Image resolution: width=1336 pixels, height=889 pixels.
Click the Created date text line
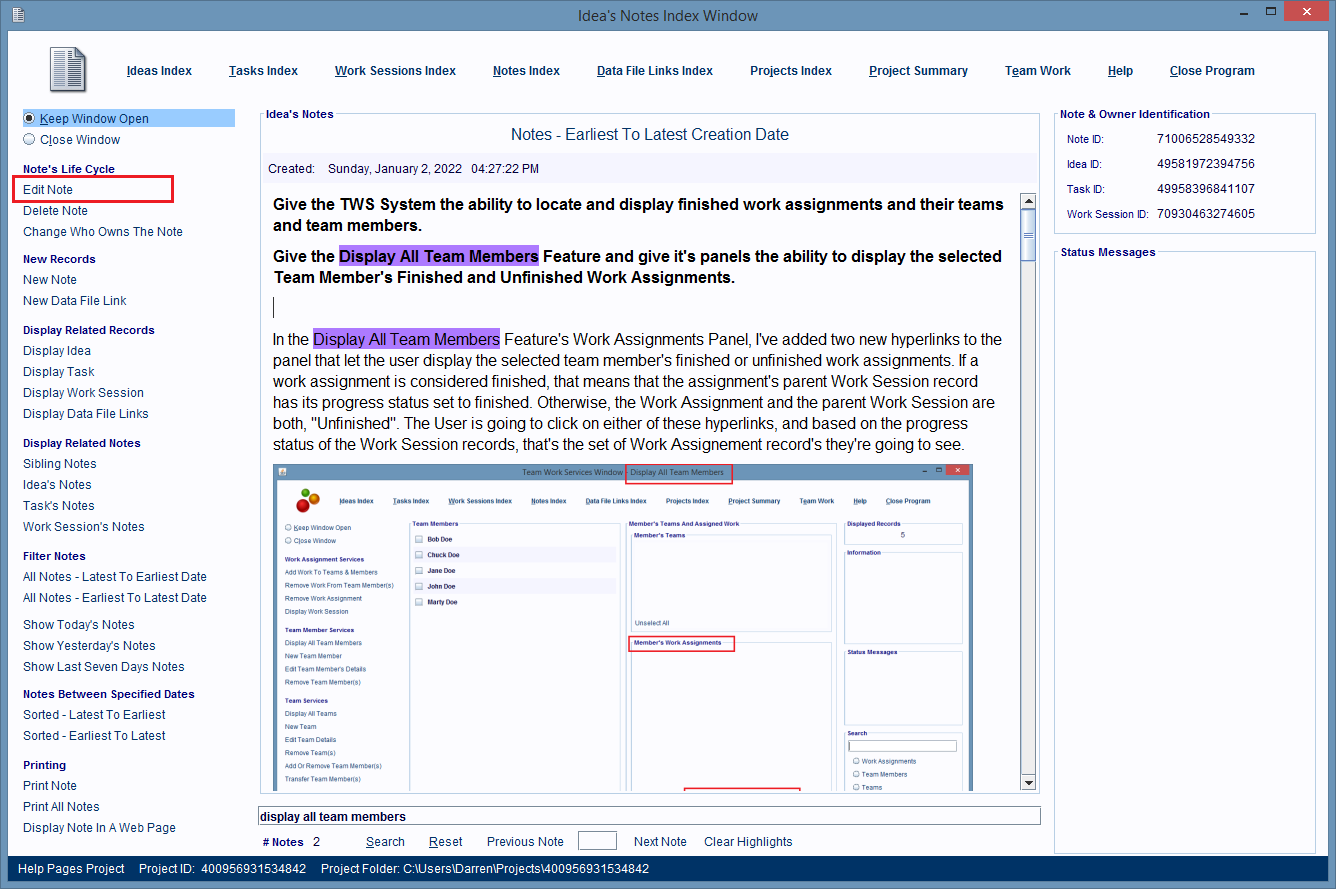(x=403, y=169)
